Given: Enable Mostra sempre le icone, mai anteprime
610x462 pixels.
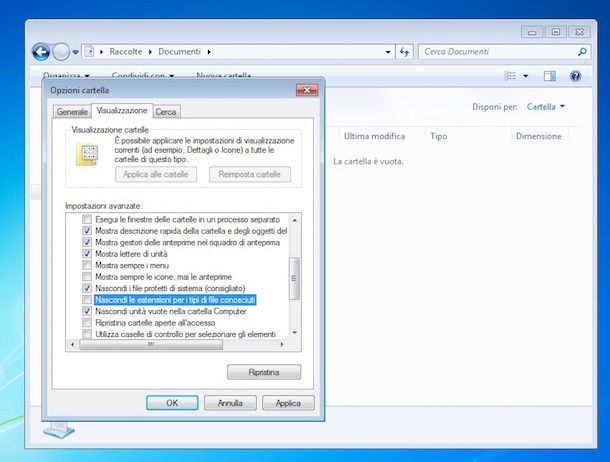Looking at the screenshot, I should (87, 276).
